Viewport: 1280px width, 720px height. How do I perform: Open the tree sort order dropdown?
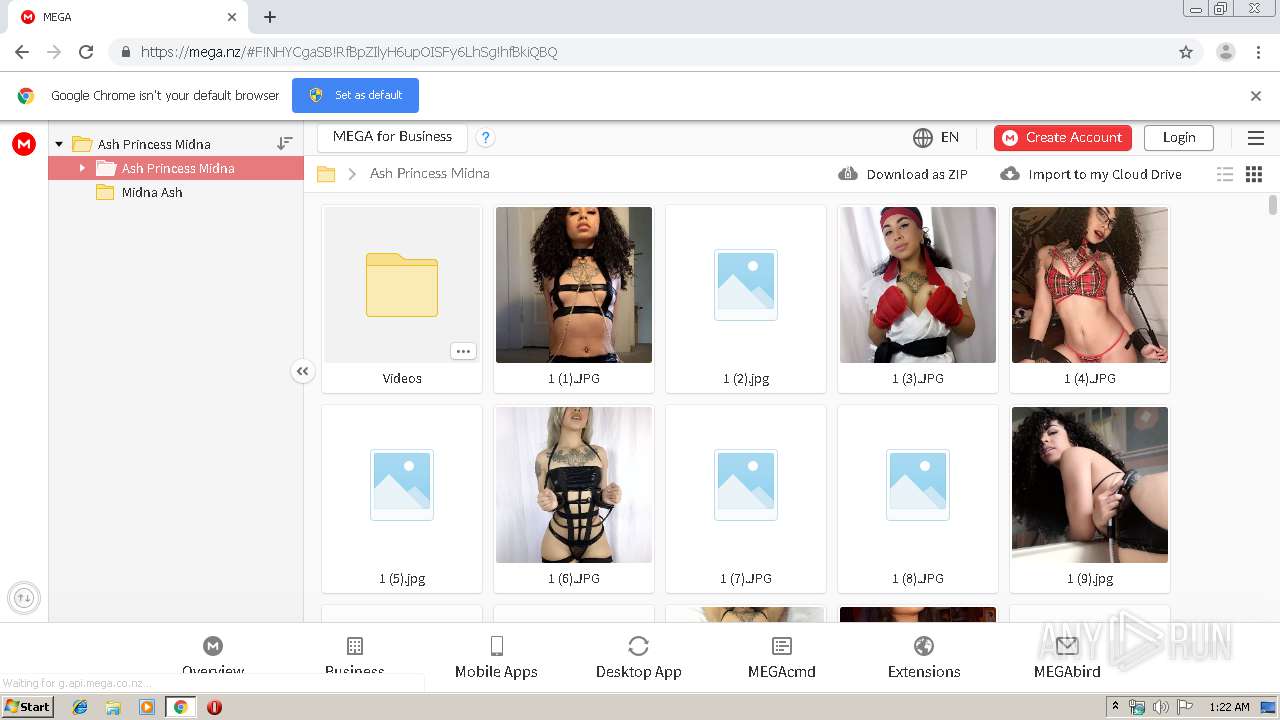[x=285, y=144]
